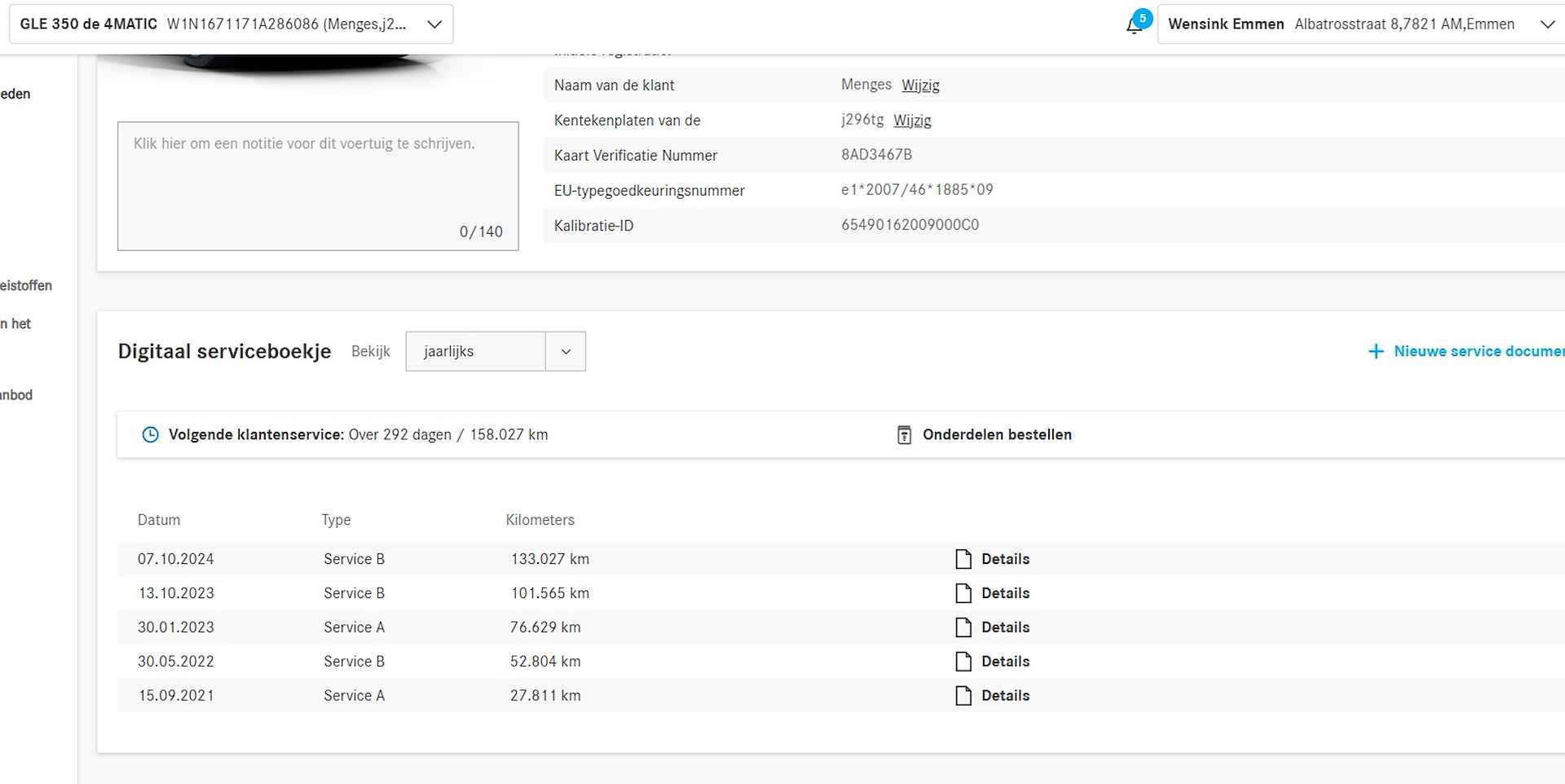Click the date 30.01.2023
This screenshot has height=784, width=1565.
175,628
